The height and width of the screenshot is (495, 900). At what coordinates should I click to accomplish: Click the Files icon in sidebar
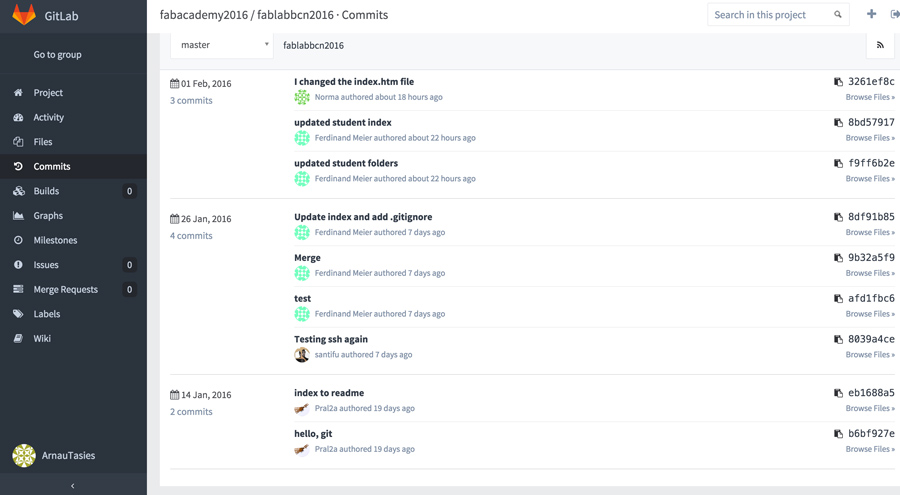point(18,142)
